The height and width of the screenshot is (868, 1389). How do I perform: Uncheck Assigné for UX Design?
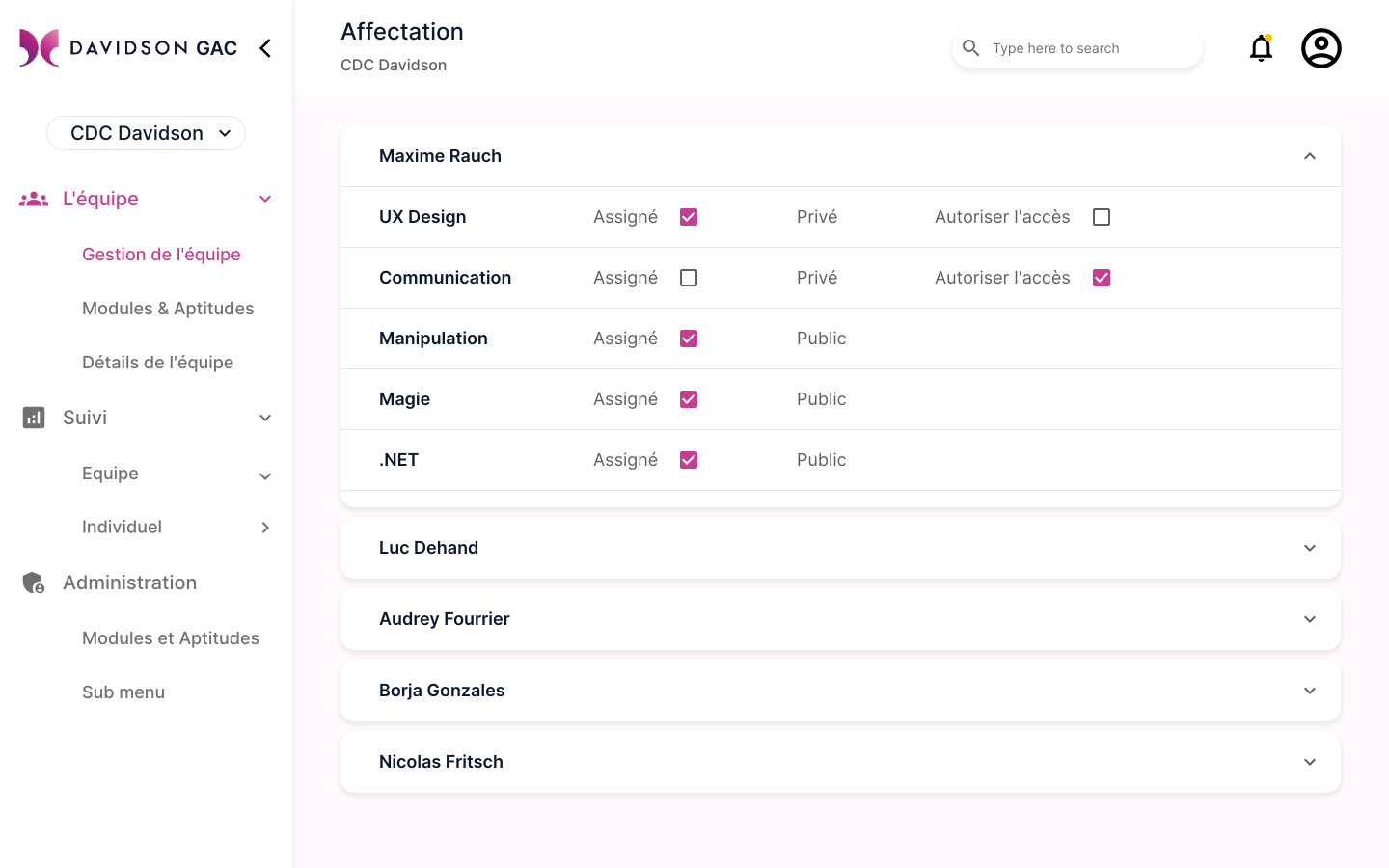click(x=689, y=217)
